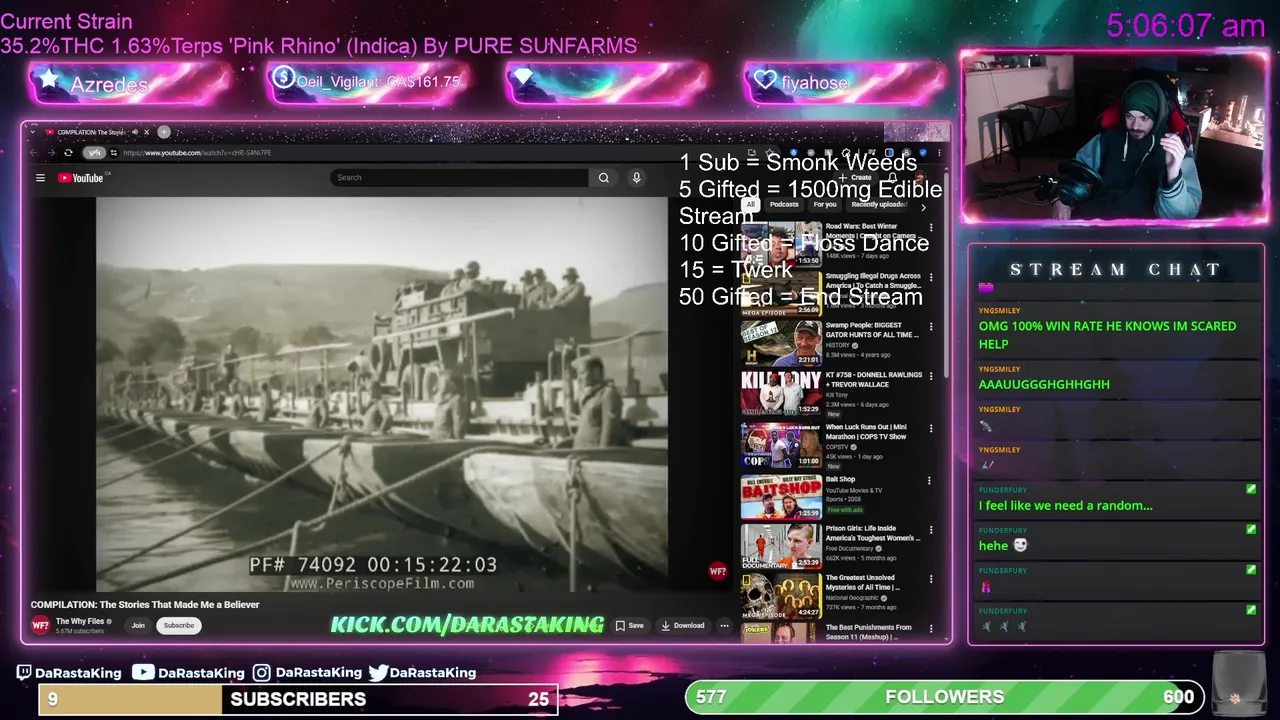Click the YouTube DaRastaKing icon
The image size is (1280, 720).
(143, 673)
